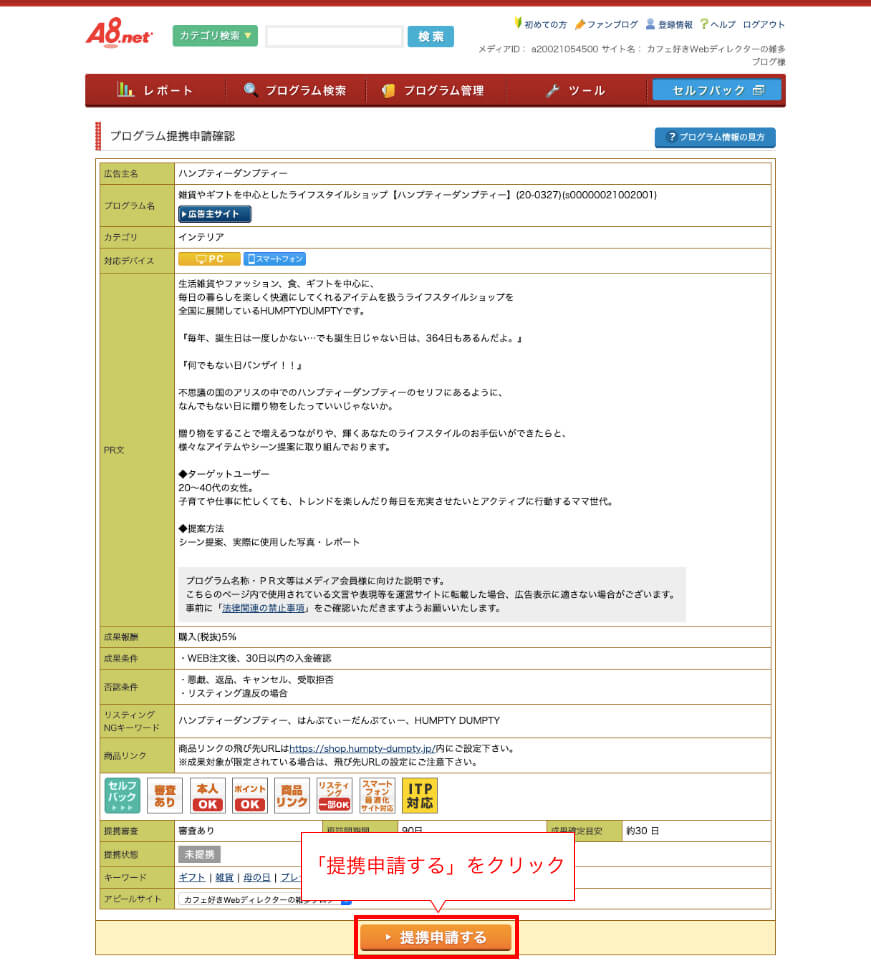Click the プログラム提携申請確認 page heading
Viewport: 871px width, 972px height.
(x=172, y=136)
